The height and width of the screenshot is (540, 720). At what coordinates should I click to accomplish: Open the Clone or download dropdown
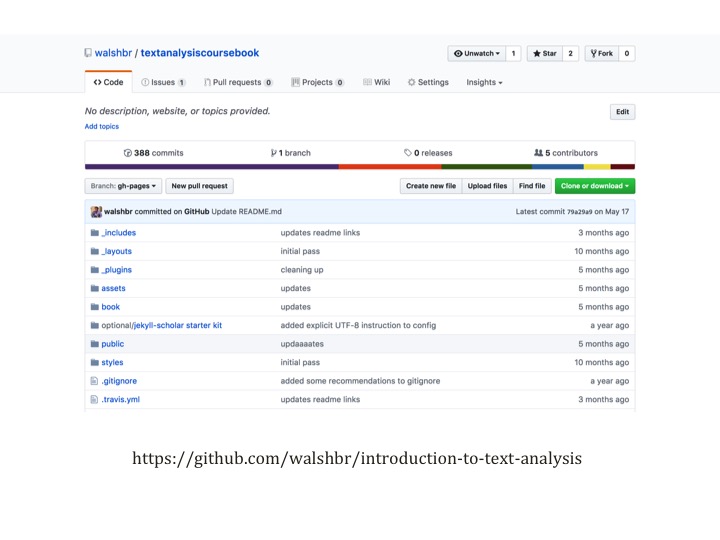click(595, 186)
